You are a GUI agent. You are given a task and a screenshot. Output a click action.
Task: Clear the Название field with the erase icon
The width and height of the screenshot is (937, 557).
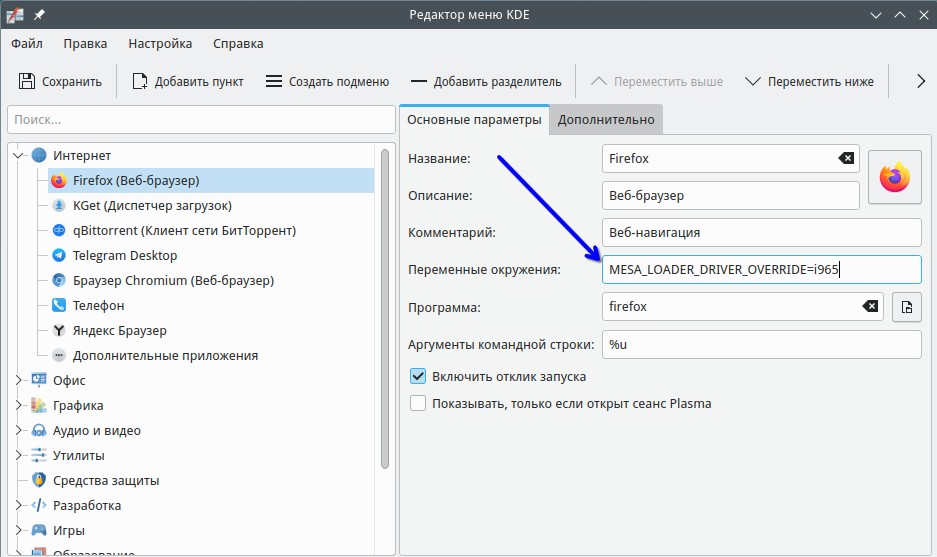click(x=846, y=158)
